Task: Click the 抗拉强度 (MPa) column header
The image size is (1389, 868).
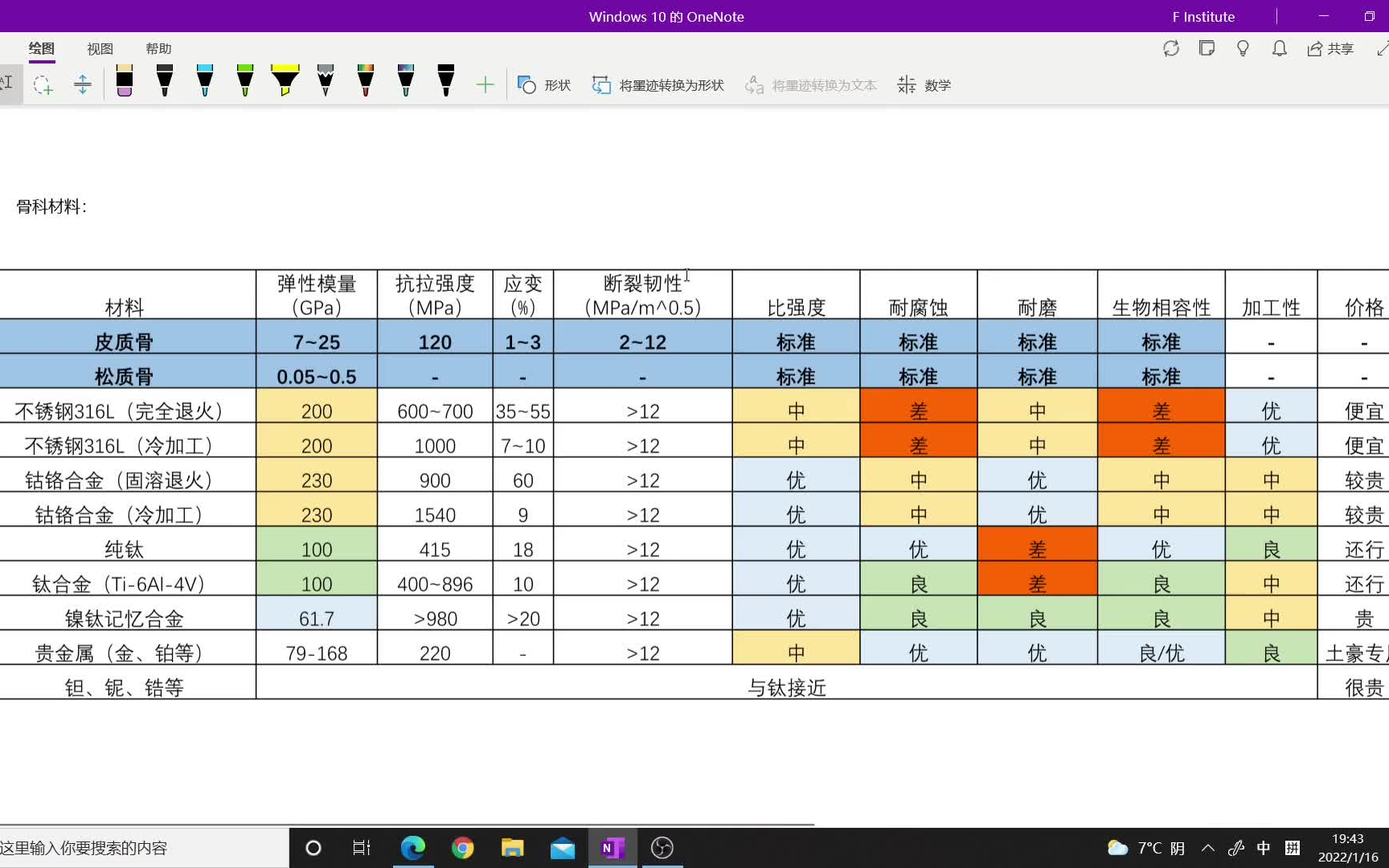Action: tap(435, 295)
